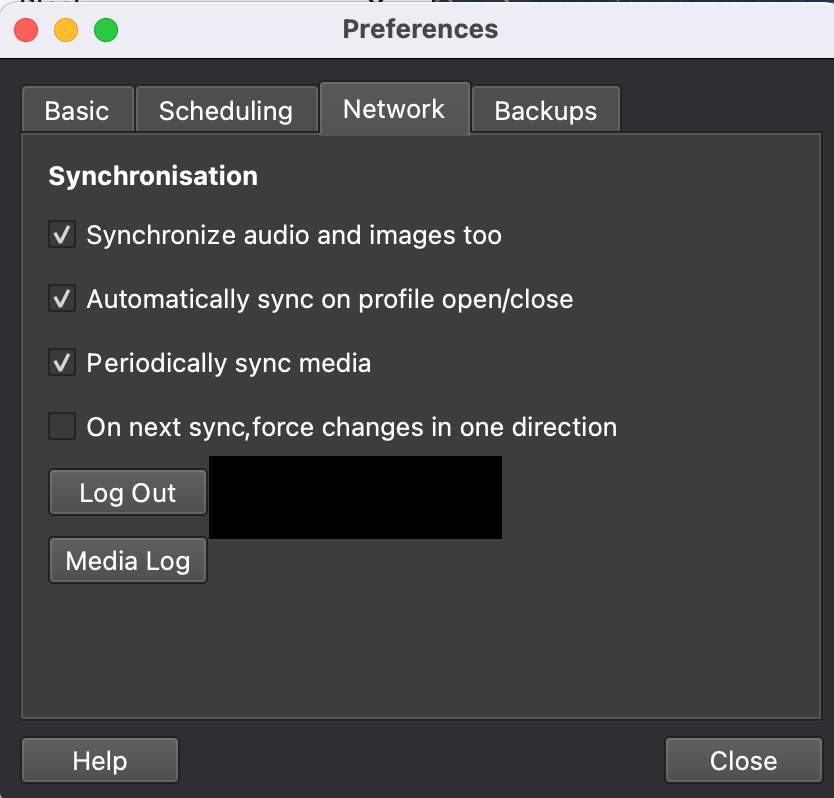Image resolution: width=834 pixels, height=798 pixels.
Task: Select the Network tab
Action: [x=394, y=109]
